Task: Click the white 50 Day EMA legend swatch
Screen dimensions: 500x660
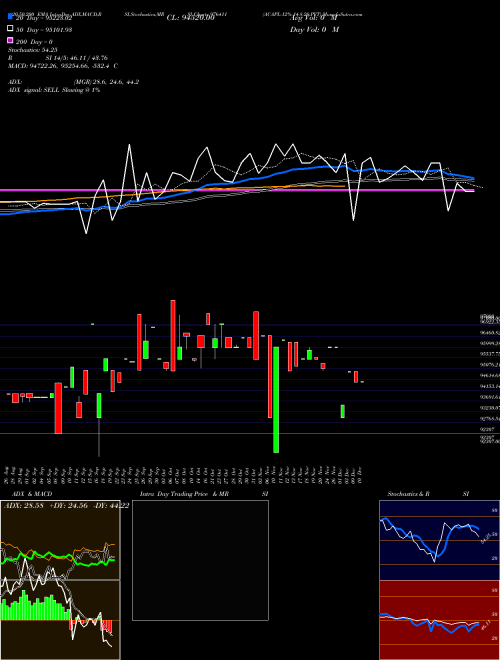Action: click(10, 29)
